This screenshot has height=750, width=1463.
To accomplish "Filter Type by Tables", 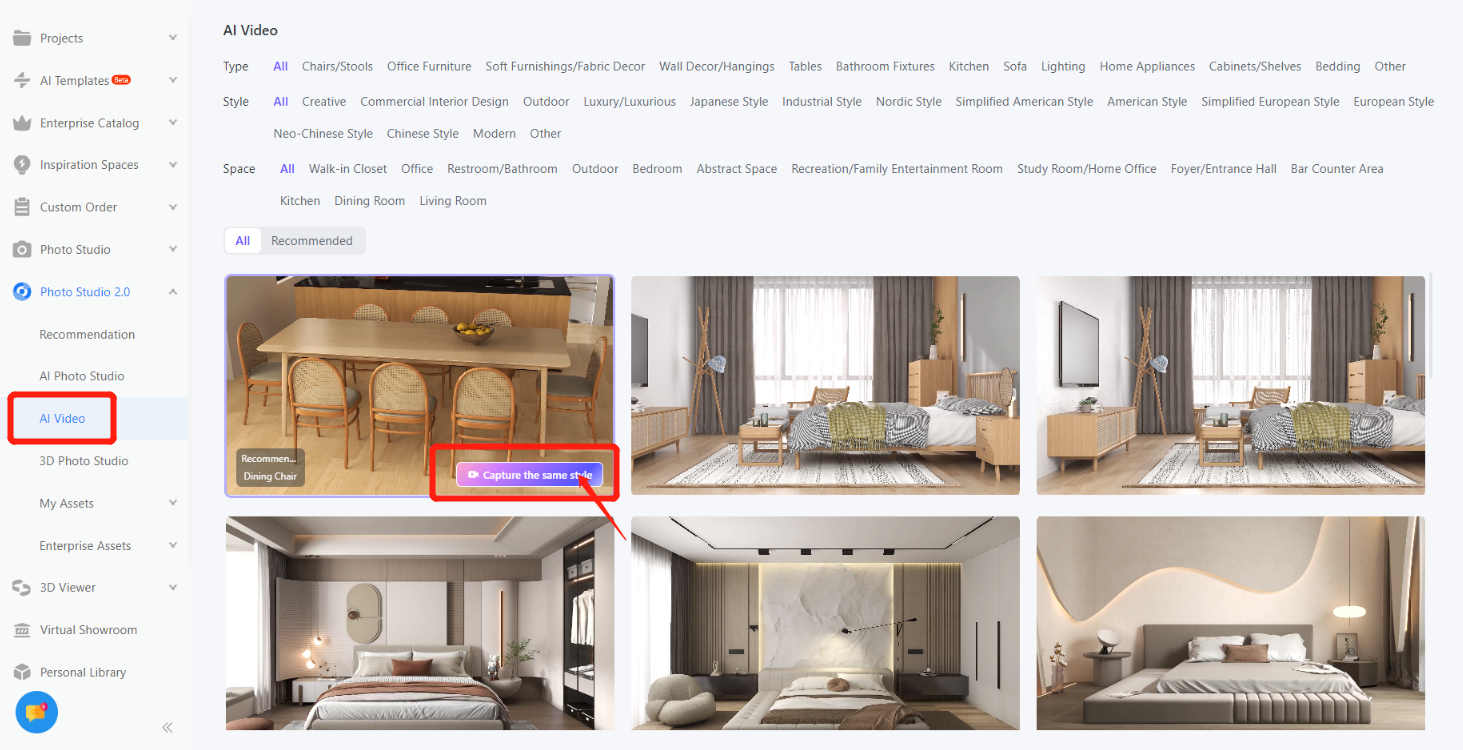I will coord(805,66).
